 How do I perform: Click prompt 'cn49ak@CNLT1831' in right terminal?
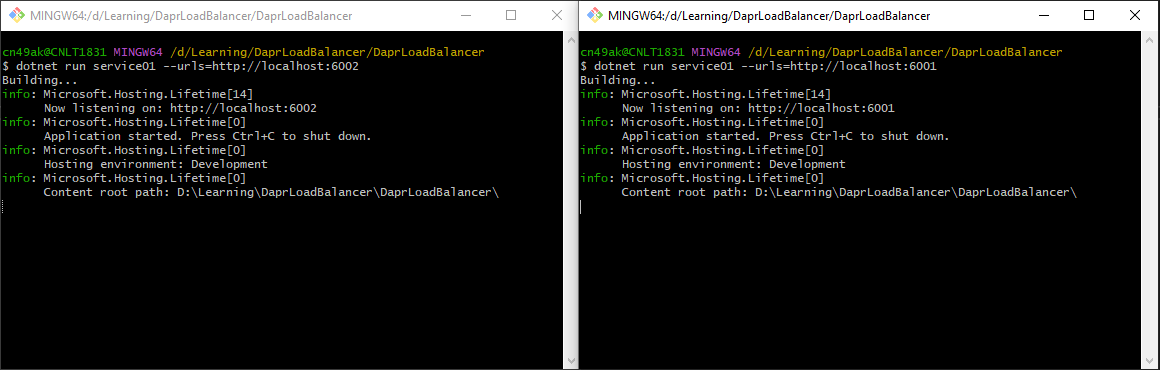pos(632,53)
